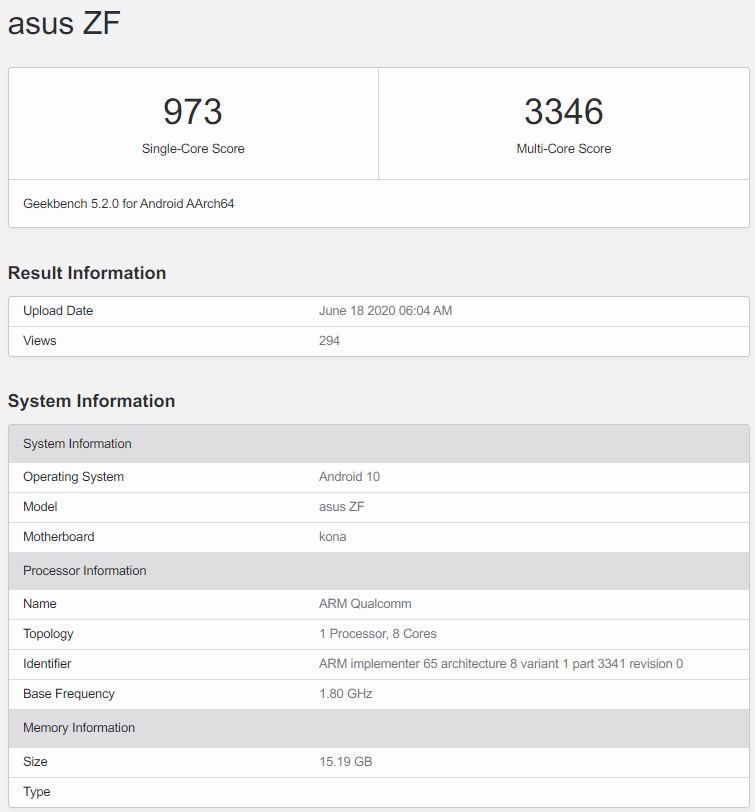This screenshot has width=755, height=812.
Task: Click the 'Motherboard' row label
Action: 59,536
